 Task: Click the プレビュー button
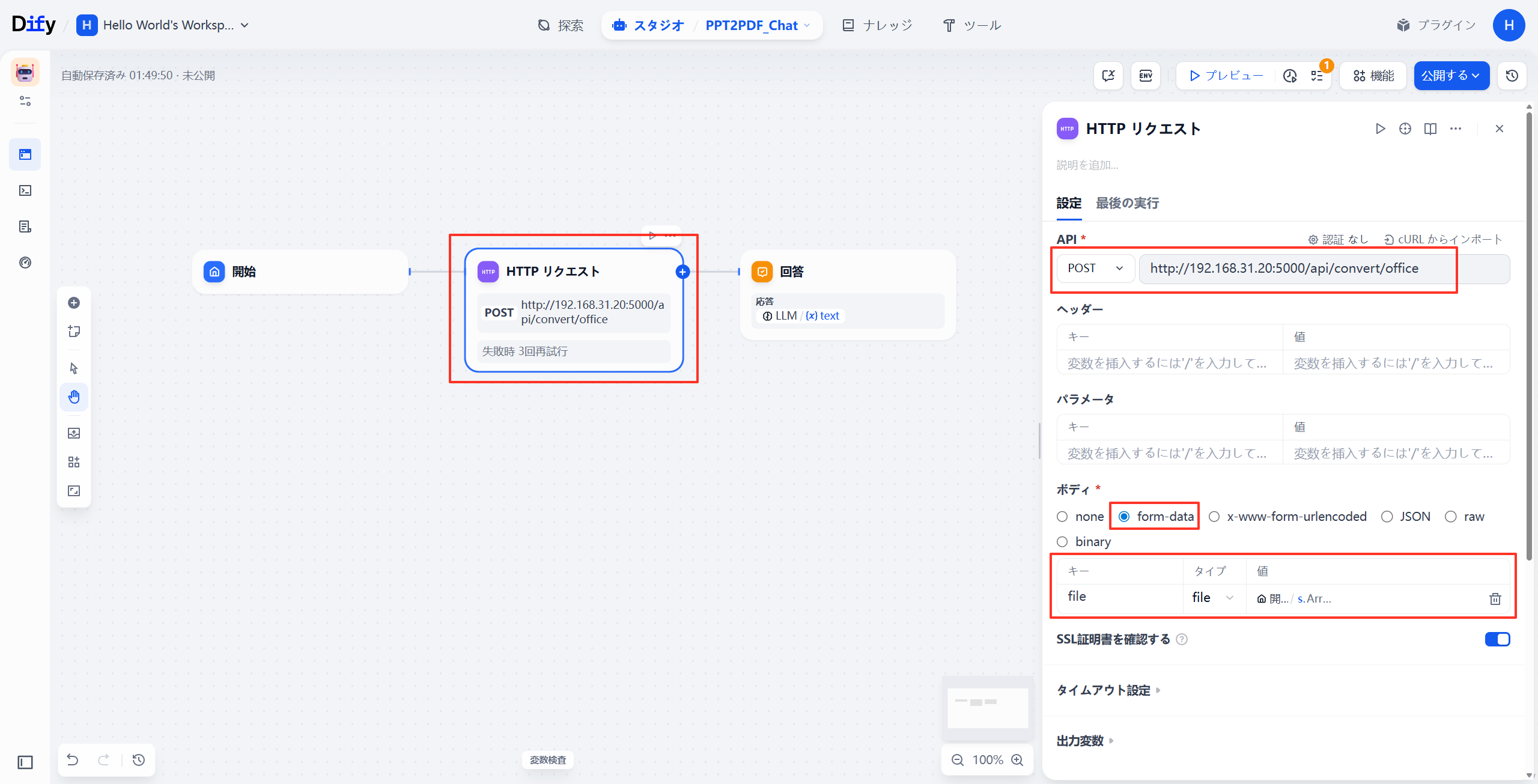click(1224, 75)
